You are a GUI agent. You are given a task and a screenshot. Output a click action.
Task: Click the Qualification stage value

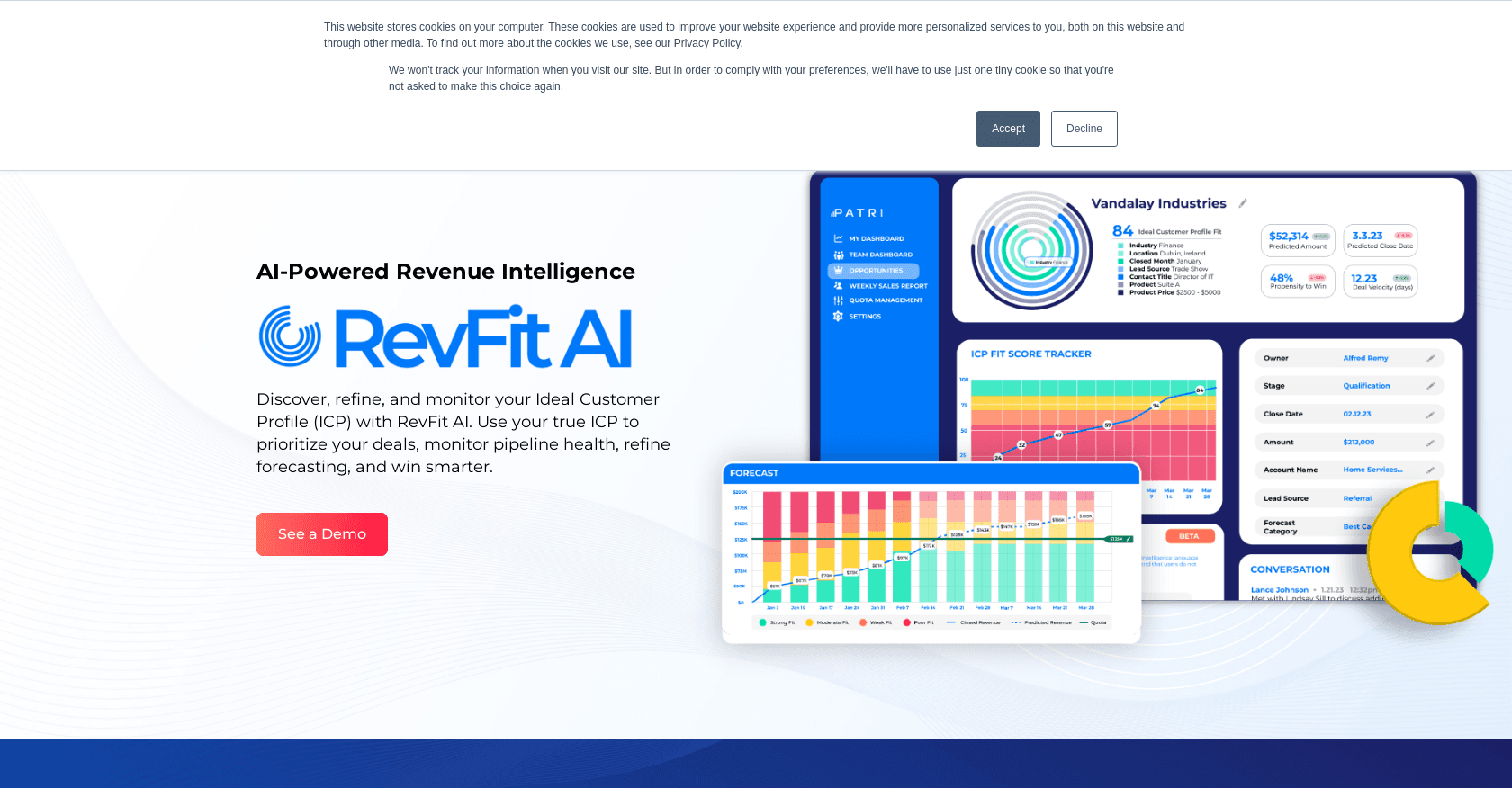(x=1366, y=386)
